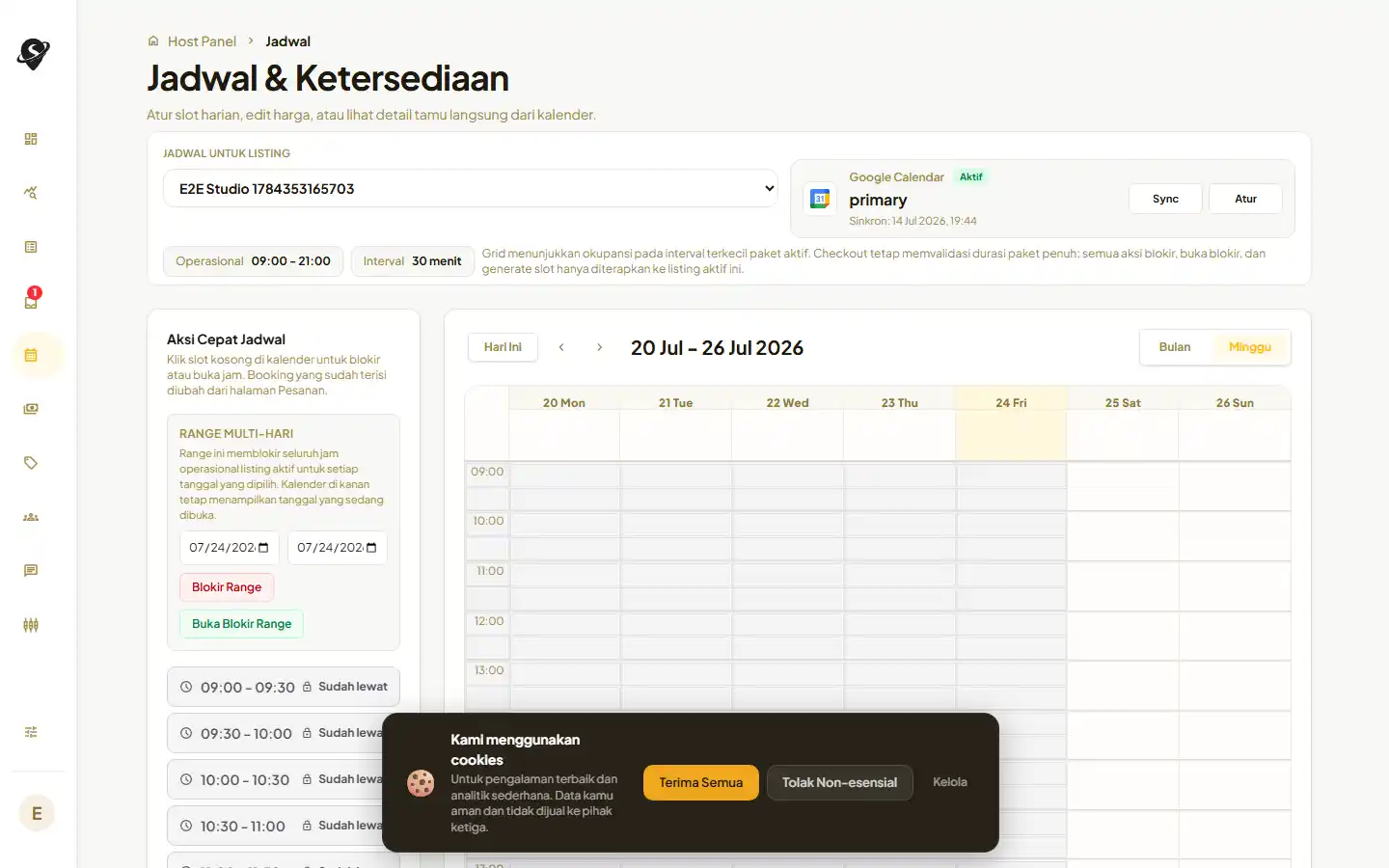Go to next week arrow
Image resolution: width=1389 pixels, height=868 pixels.
(599, 347)
